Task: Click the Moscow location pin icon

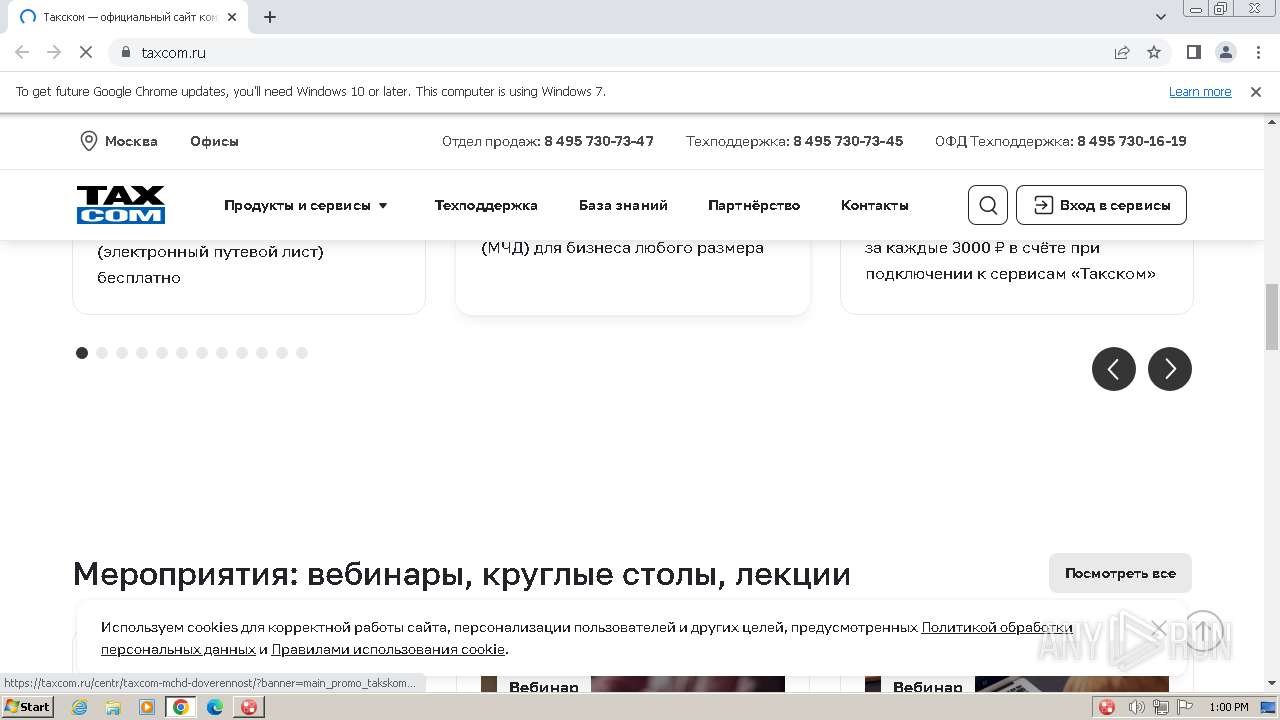Action: coord(88,141)
